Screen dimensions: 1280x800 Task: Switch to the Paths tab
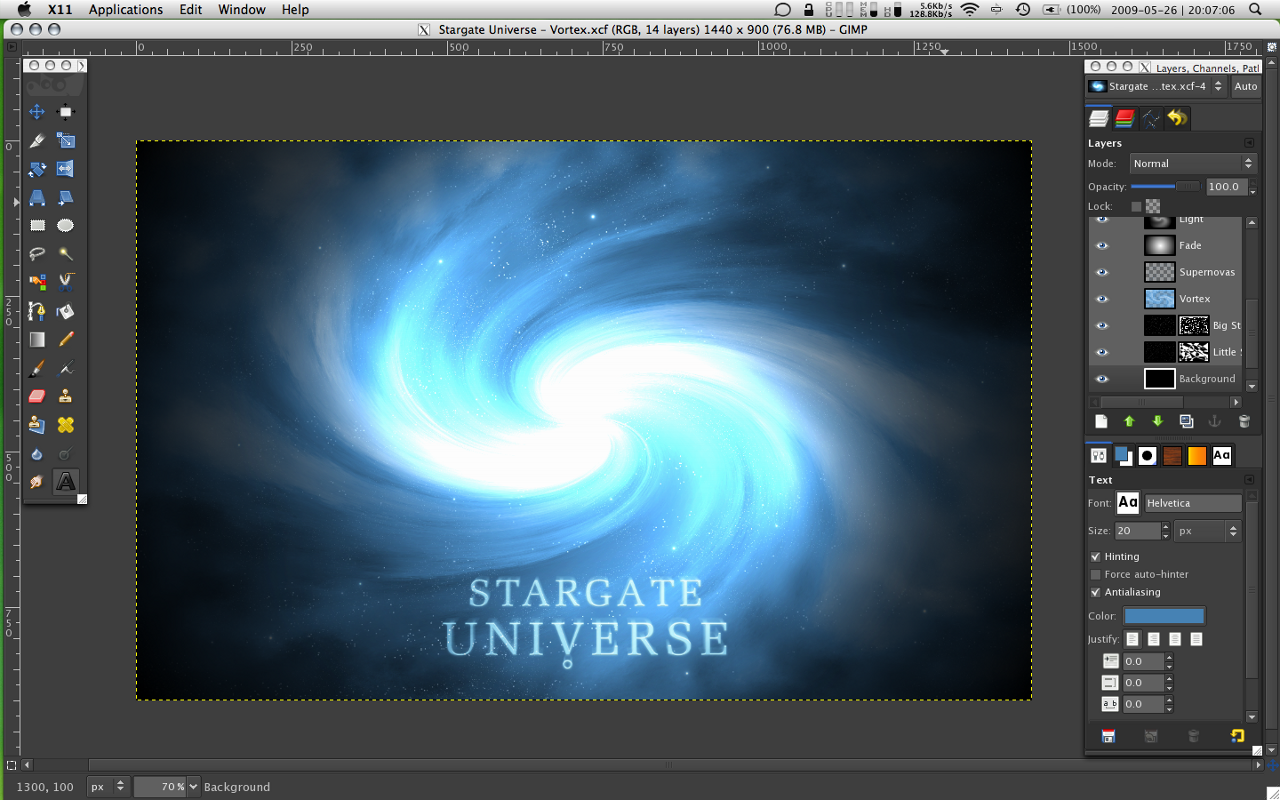1151,119
